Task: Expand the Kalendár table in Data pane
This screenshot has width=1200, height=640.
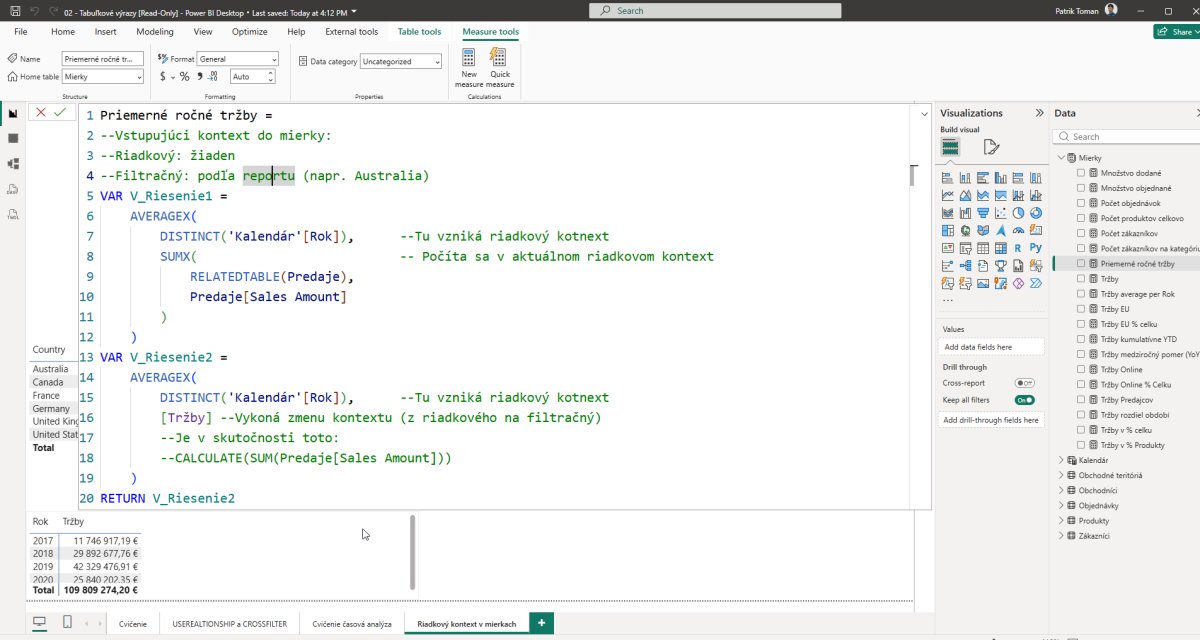Action: [1061, 460]
